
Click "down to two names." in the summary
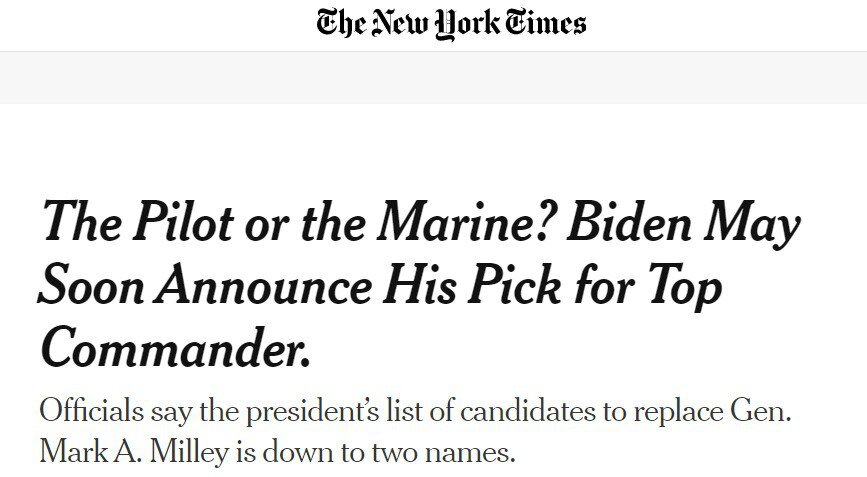(x=389, y=453)
